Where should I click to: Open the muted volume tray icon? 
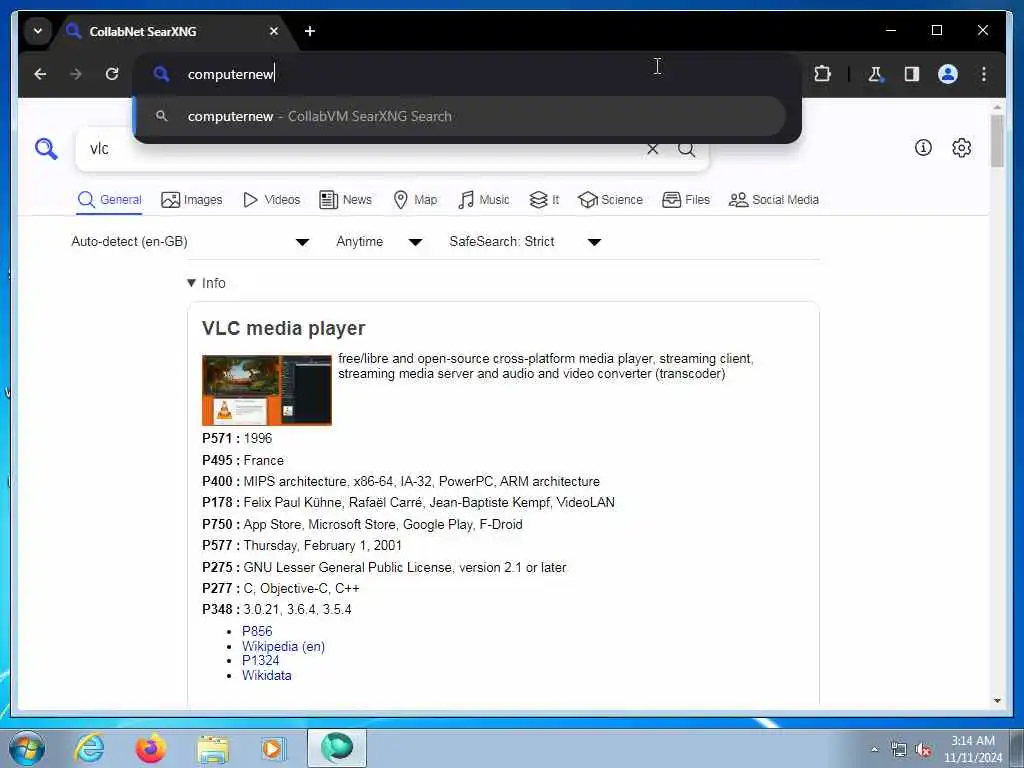pyautogui.click(x=923, y=750)
